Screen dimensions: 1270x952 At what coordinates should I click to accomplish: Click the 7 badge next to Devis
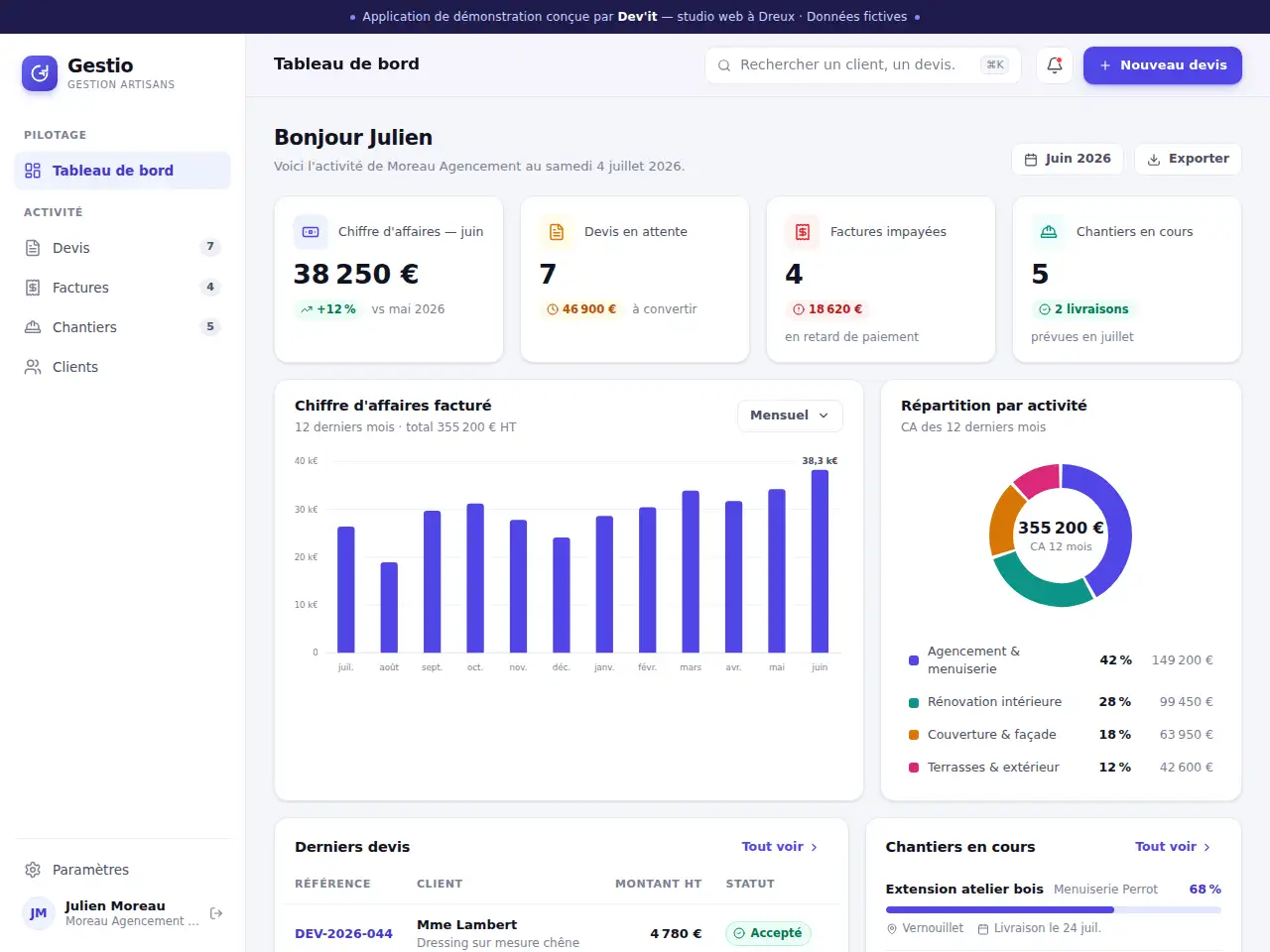[210, 247]
